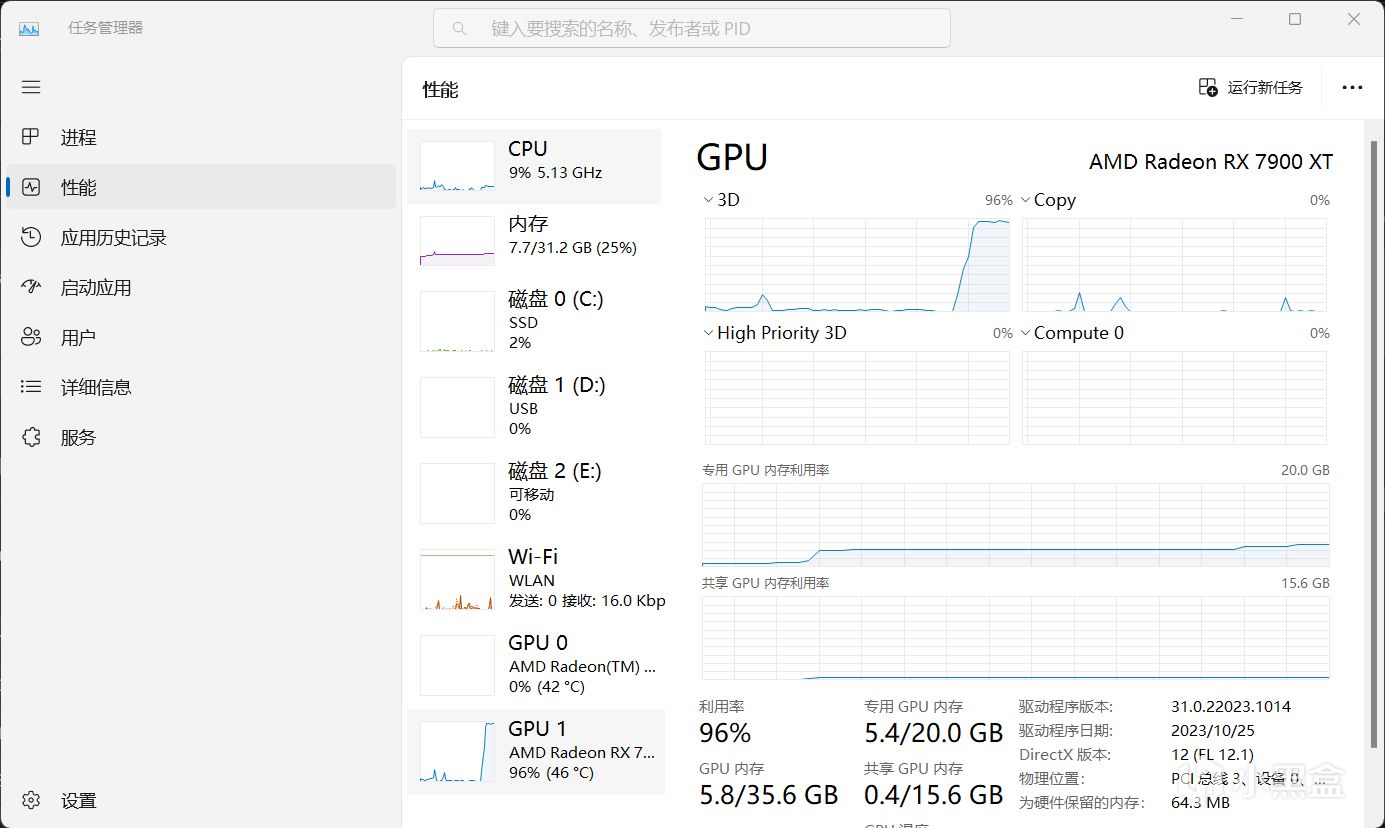Open the Wi-Fi WLAN performance entry
Image resolution: width=1385 pixels, height=828 pixels.
tap(534, 578)
